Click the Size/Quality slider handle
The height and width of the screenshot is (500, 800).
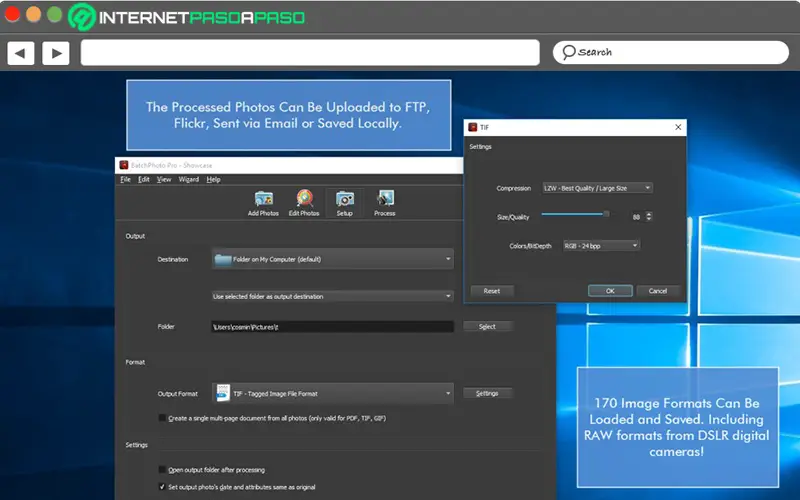606,214
